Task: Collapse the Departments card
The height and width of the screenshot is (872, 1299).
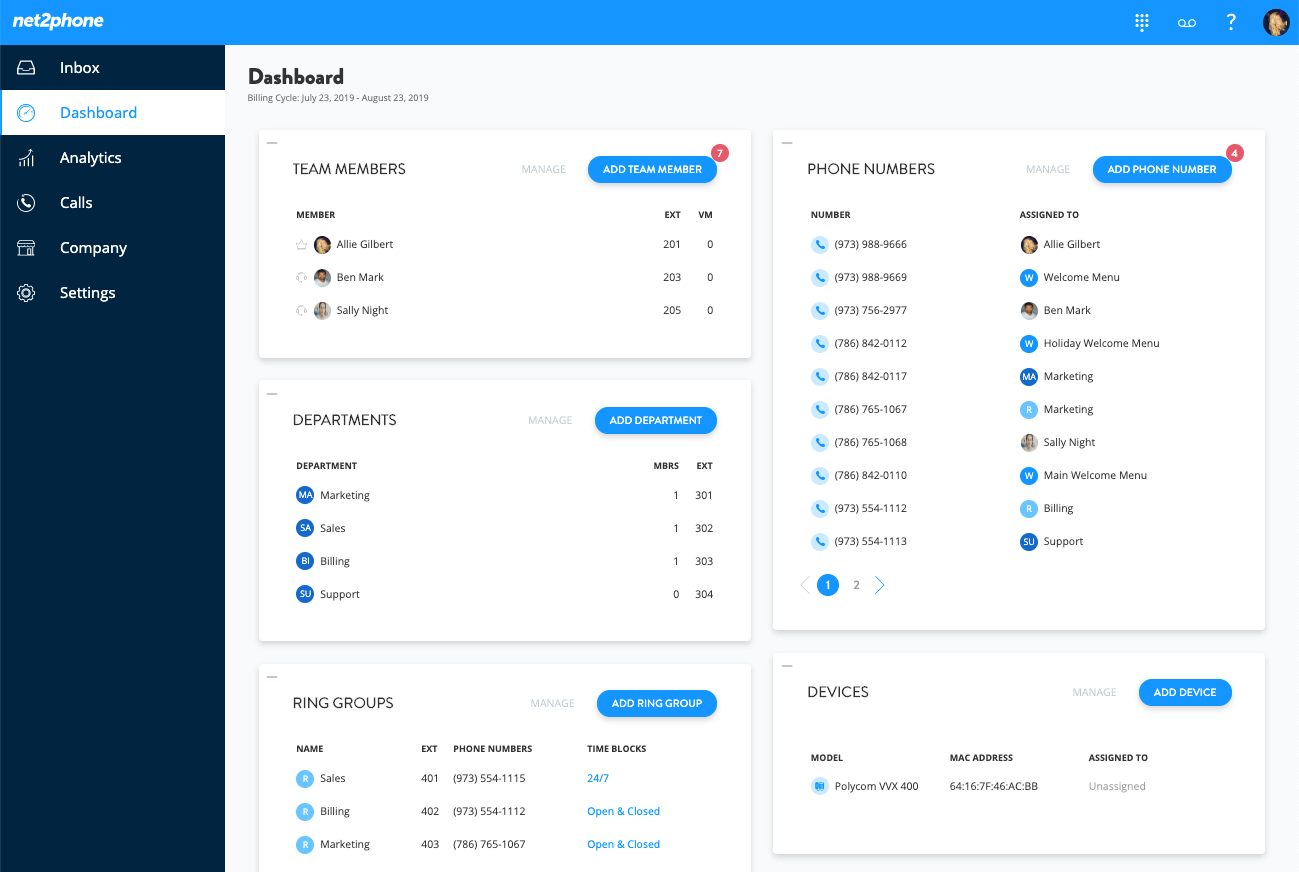Action: pyautogui.click(x=272, y=394)
